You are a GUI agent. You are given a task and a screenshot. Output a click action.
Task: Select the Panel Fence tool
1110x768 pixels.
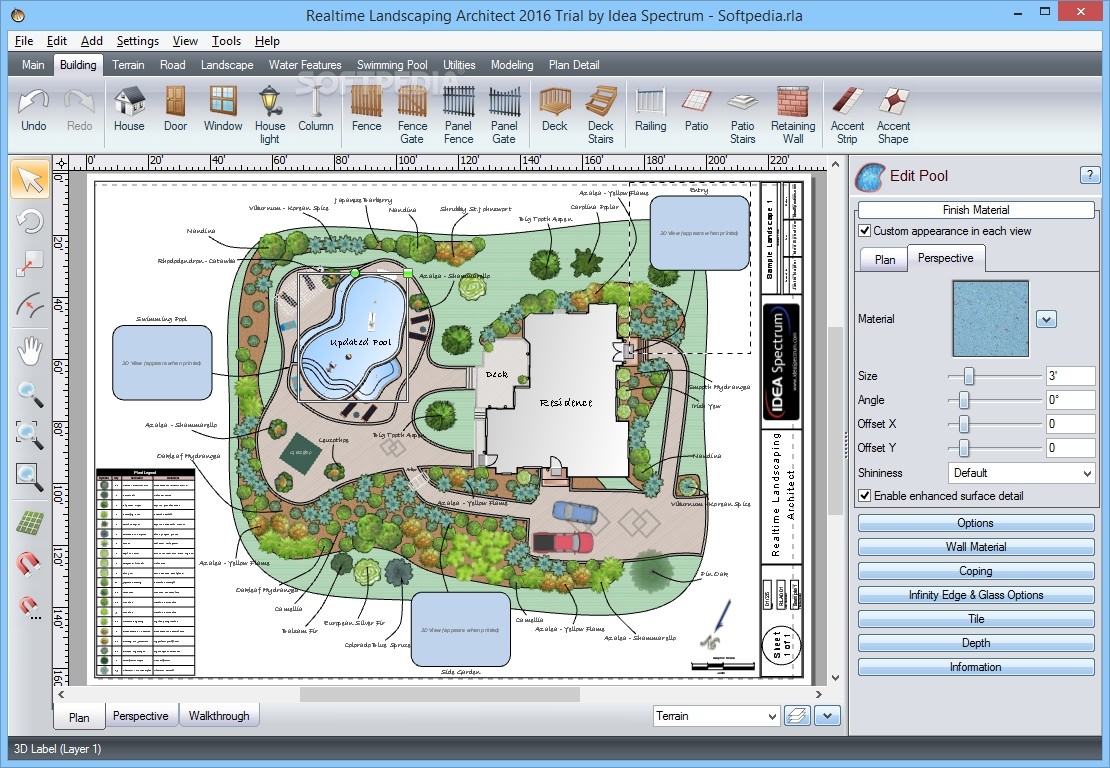(x=458, y=115)
